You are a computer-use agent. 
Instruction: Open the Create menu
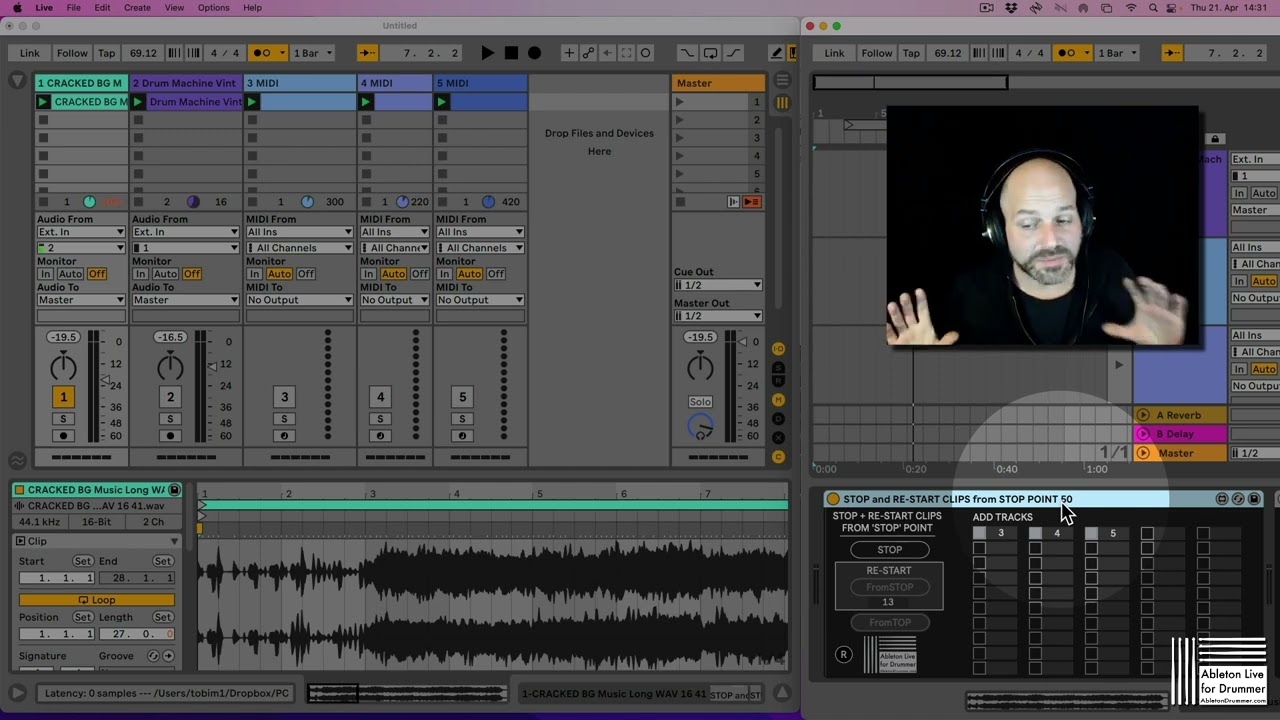click(x=137, y=8)
